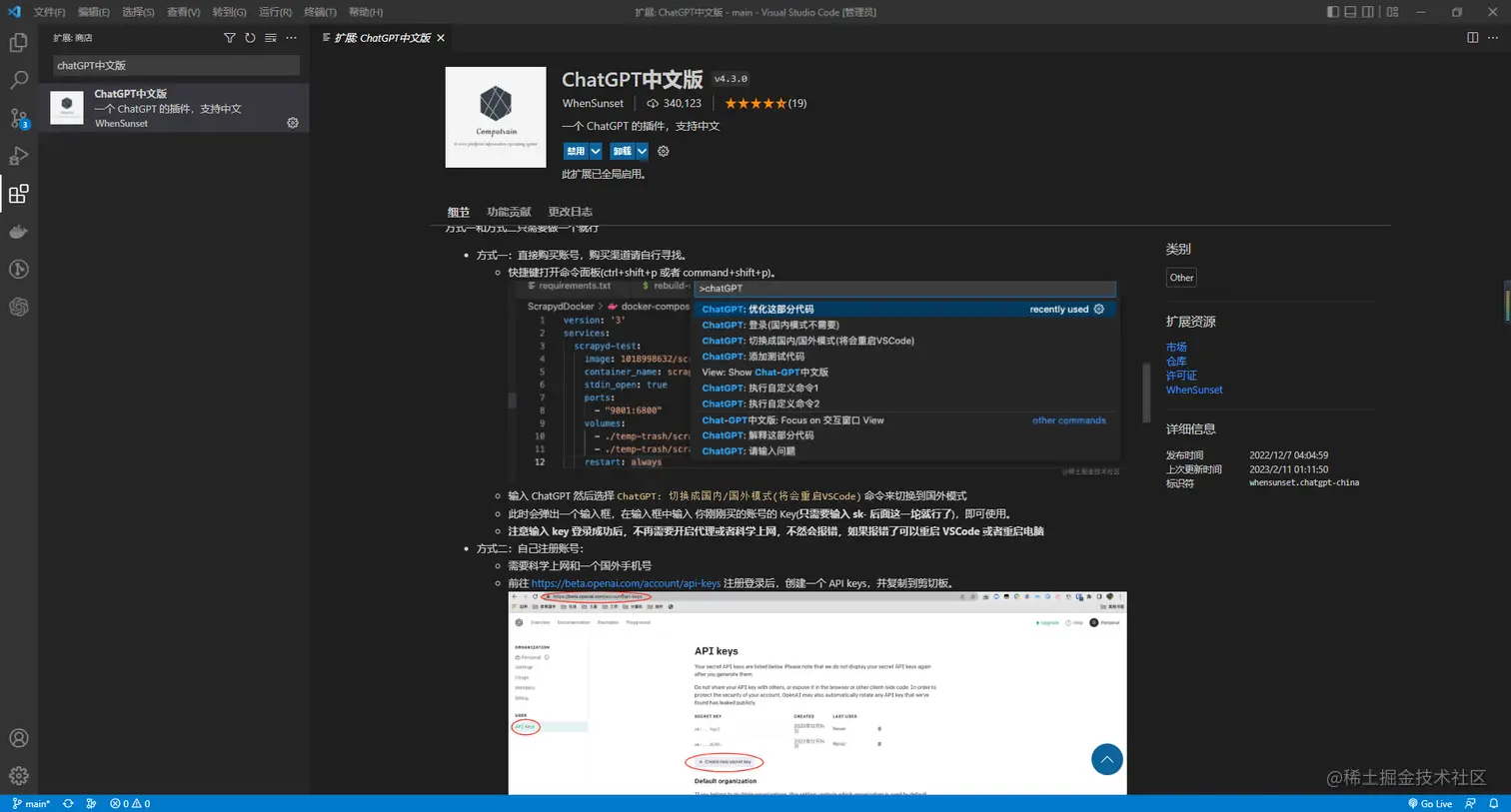Switch to the 细节 tab
The image size is (1511, 812).
tap(459, 212)
